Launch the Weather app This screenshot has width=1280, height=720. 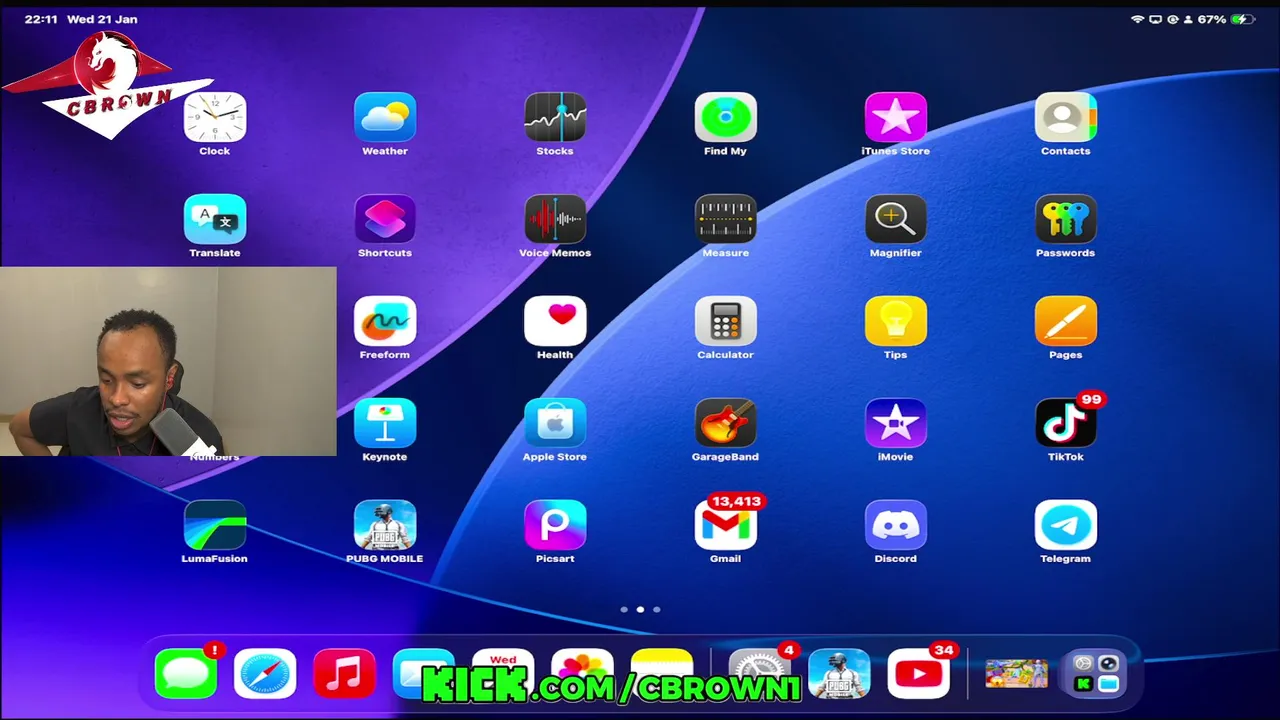pyautogui.click(x=385, y=117)
